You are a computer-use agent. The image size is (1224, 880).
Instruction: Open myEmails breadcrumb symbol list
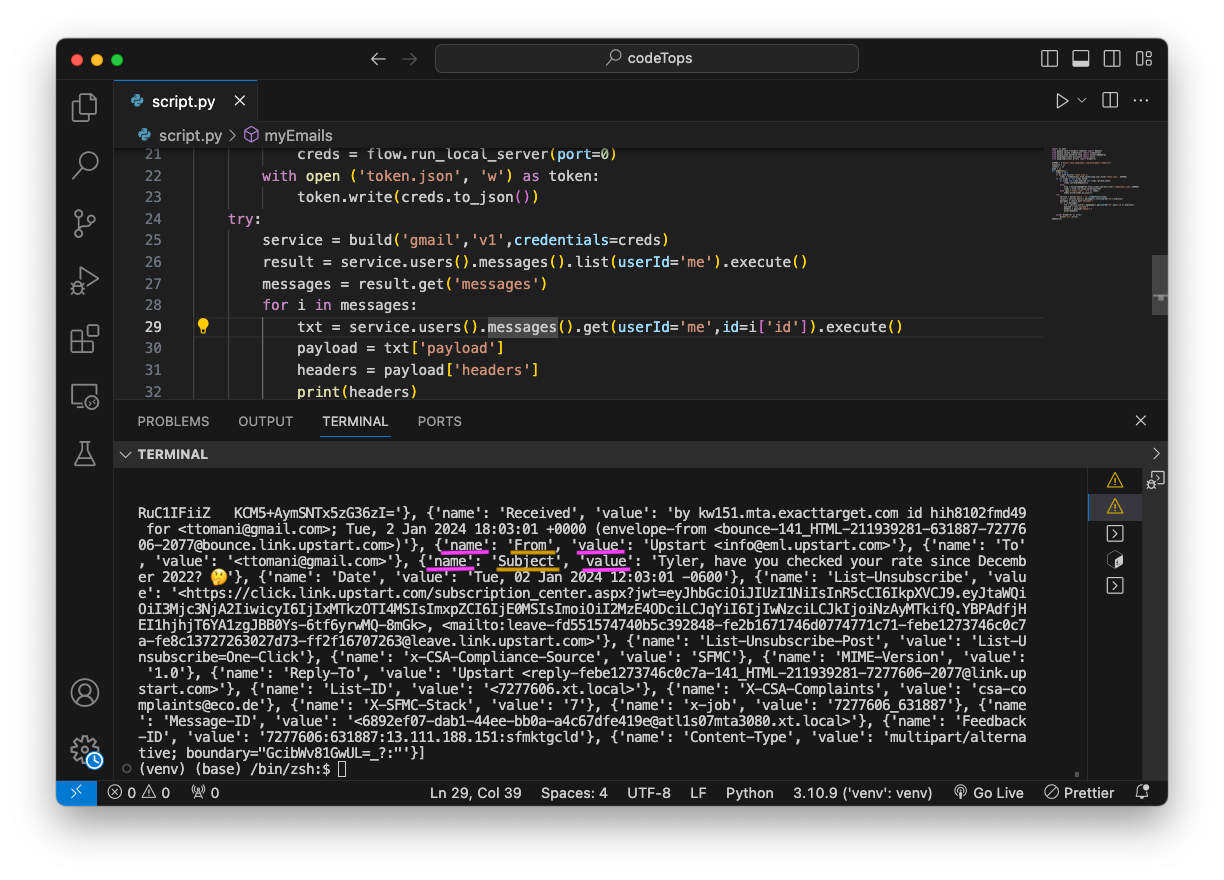coord(288,135)
